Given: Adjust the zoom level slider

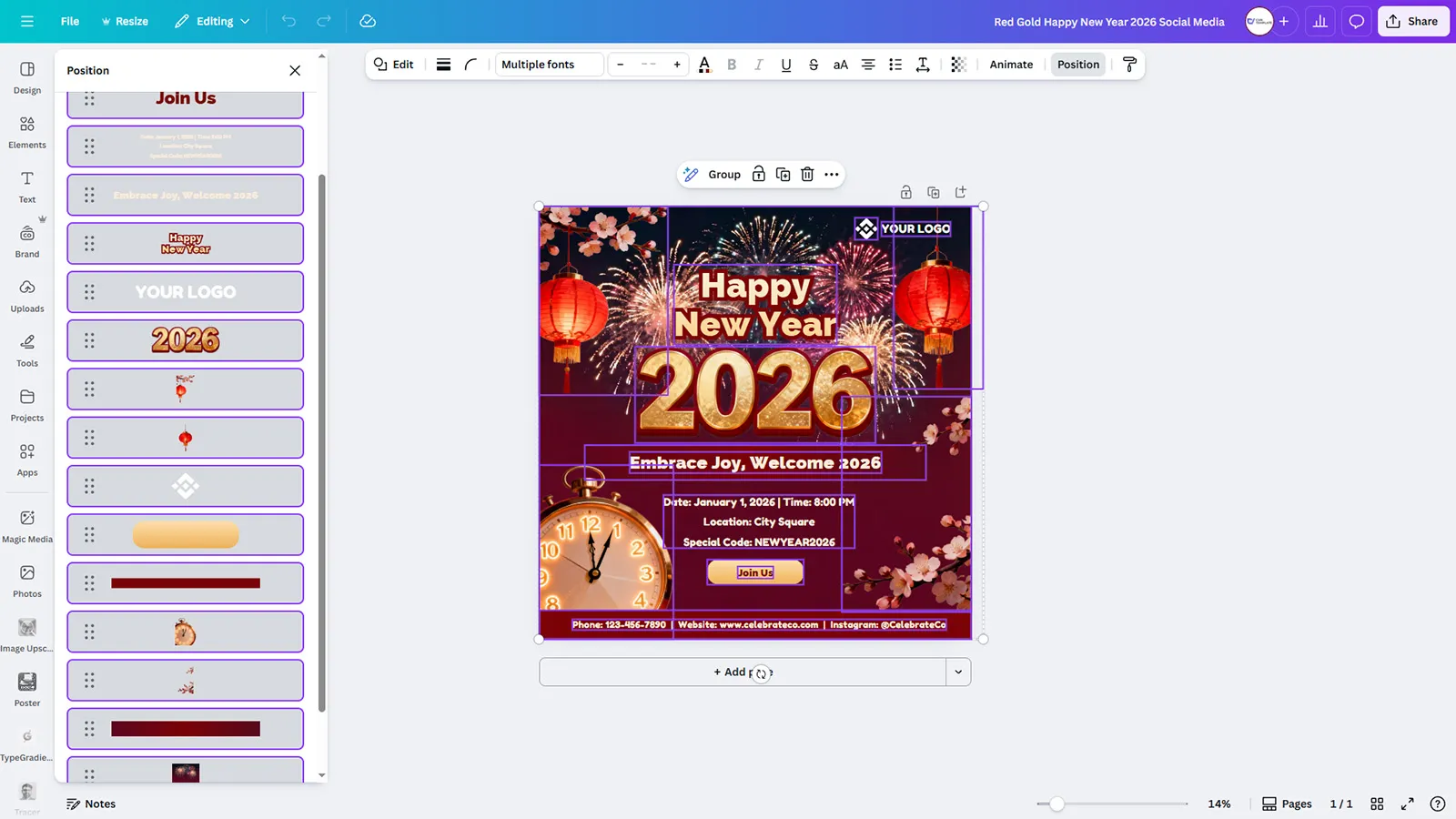Looking at the screenshot, I should [x=1057, y=804].
